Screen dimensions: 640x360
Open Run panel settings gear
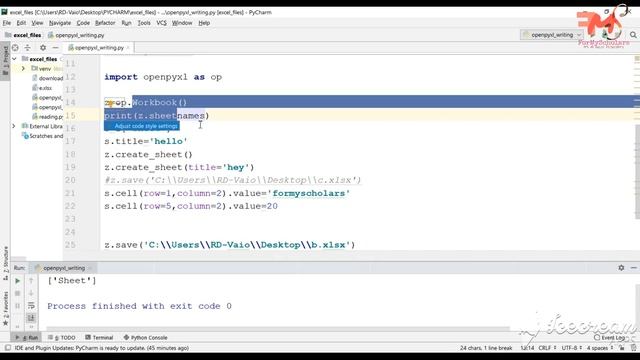pyautogui.click(x=621, y=268)
